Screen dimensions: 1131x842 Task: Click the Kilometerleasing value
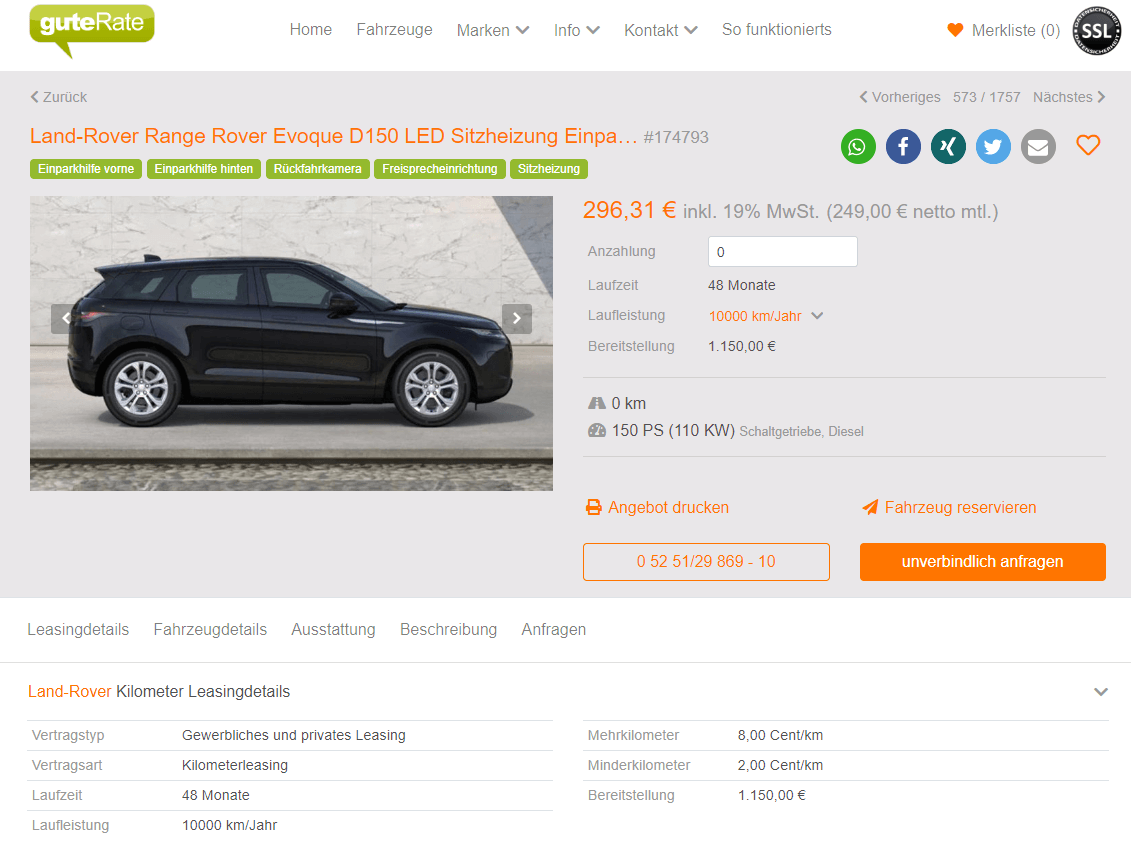click(x=234, y=765)
